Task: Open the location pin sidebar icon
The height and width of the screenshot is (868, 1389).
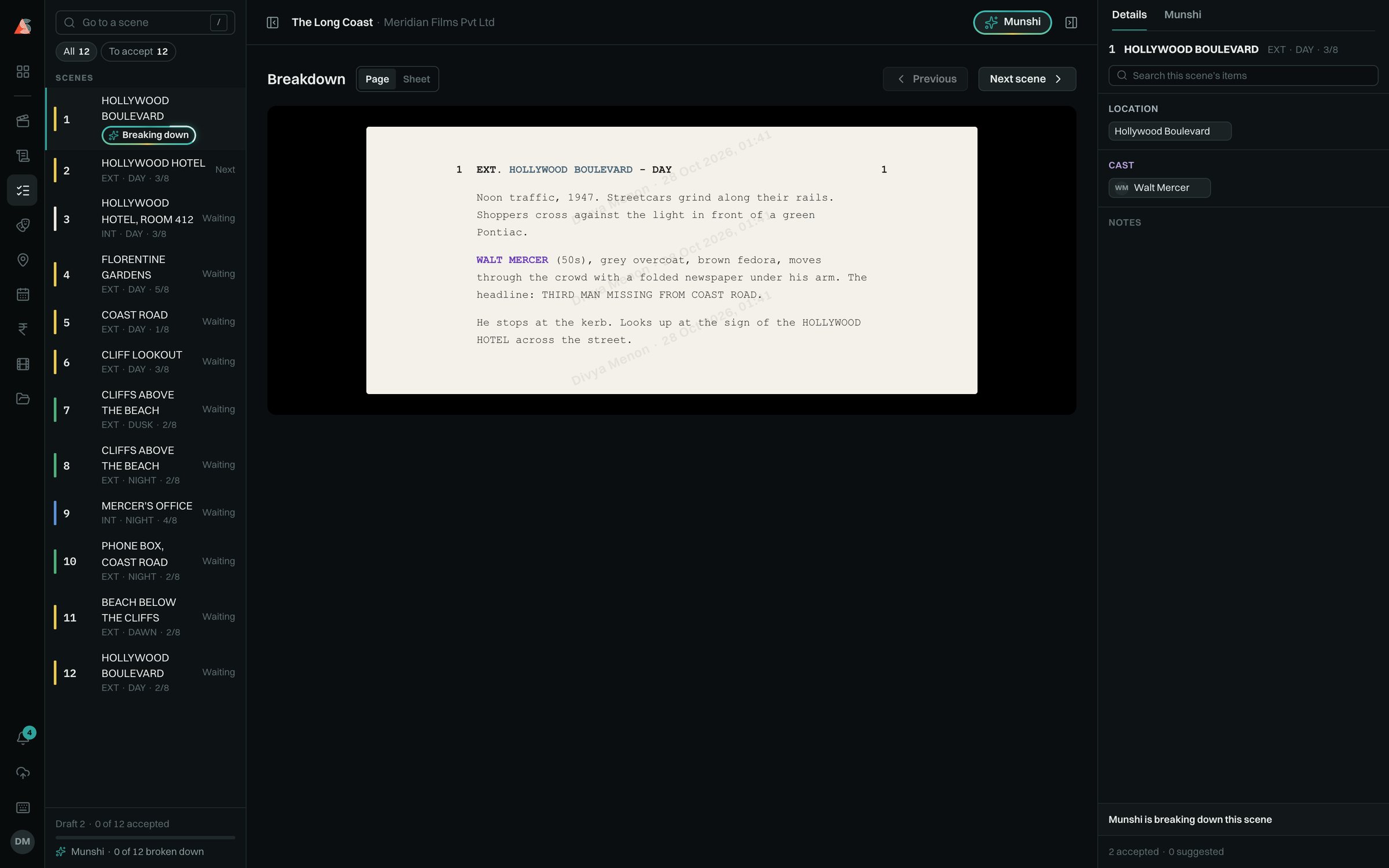Action: pyautogui.click(x=23, y=260)
